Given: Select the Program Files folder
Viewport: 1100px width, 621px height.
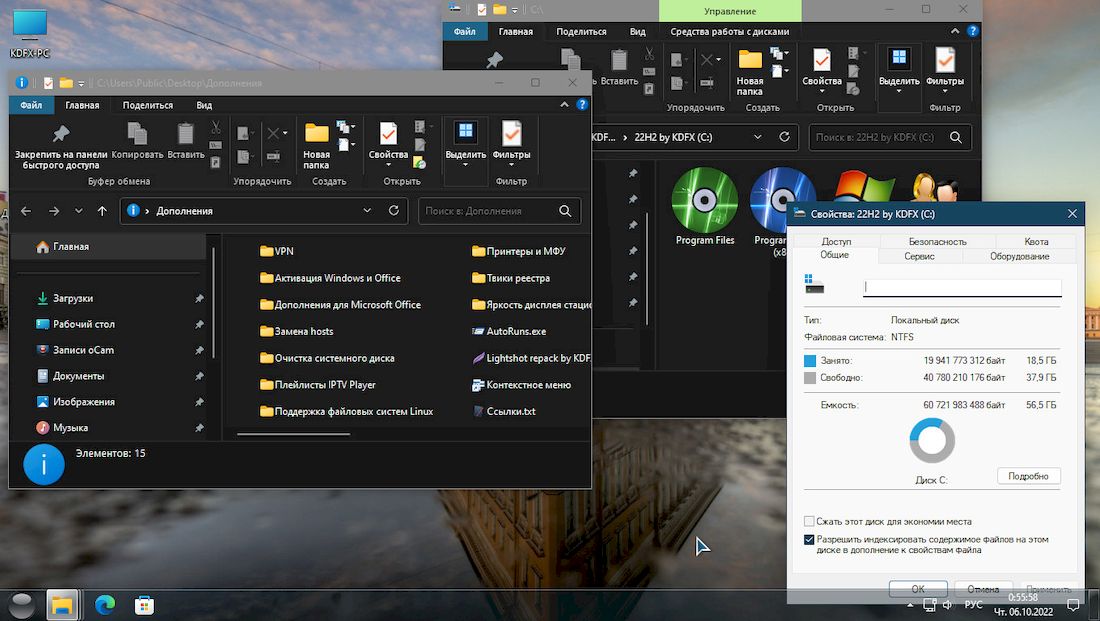Looking at the screenshot, I should point(705,207).
